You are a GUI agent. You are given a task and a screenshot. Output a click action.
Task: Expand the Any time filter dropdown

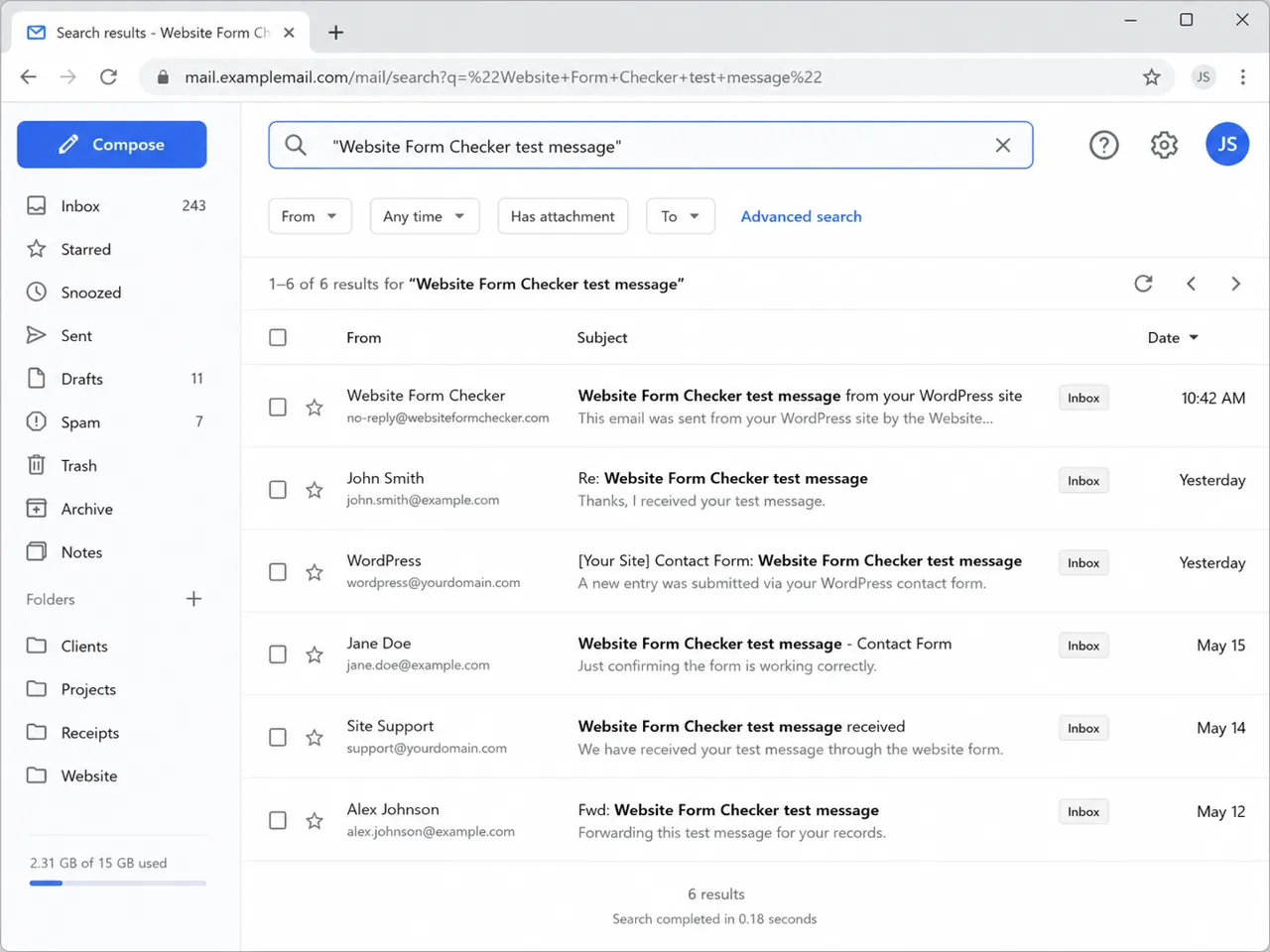[425, 216]
